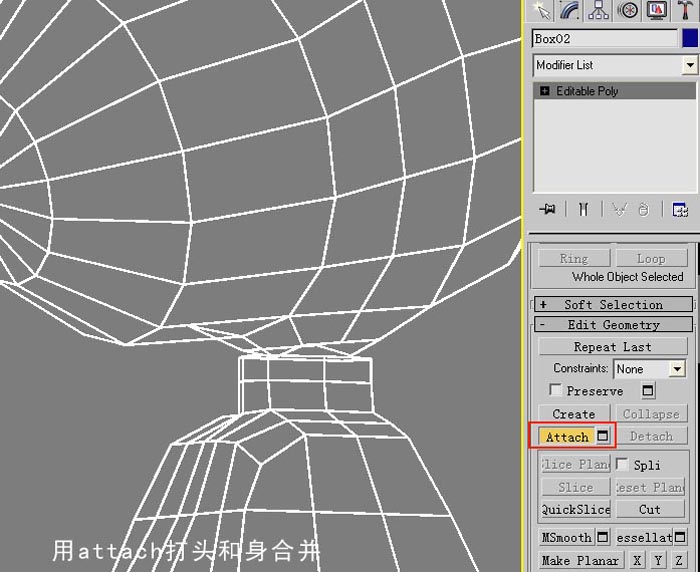Open the Hierarchy panel tab
700x572 pixels.
click(x=598, y=10)
